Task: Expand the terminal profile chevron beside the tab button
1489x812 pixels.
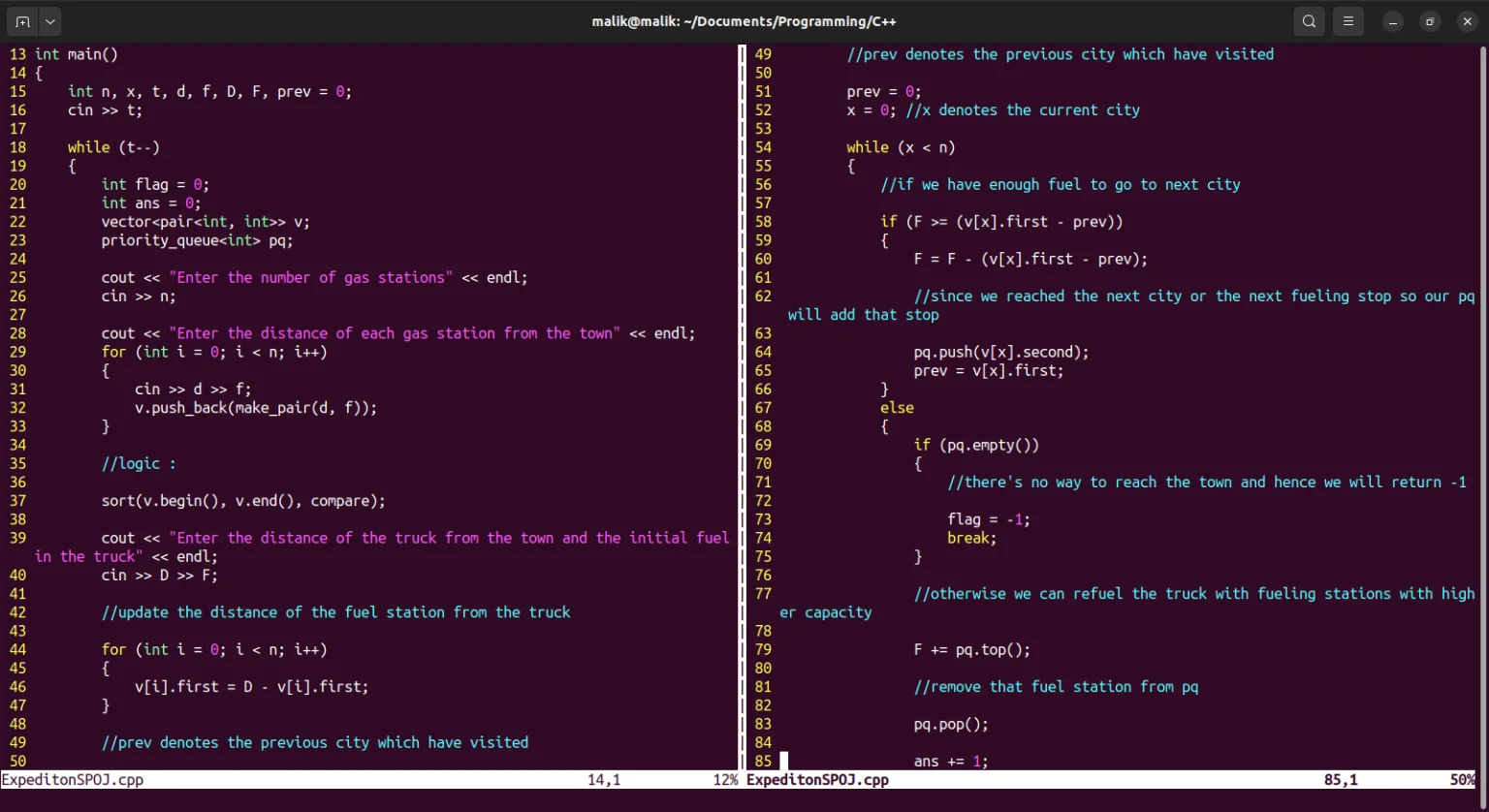Action: point(49,20)
